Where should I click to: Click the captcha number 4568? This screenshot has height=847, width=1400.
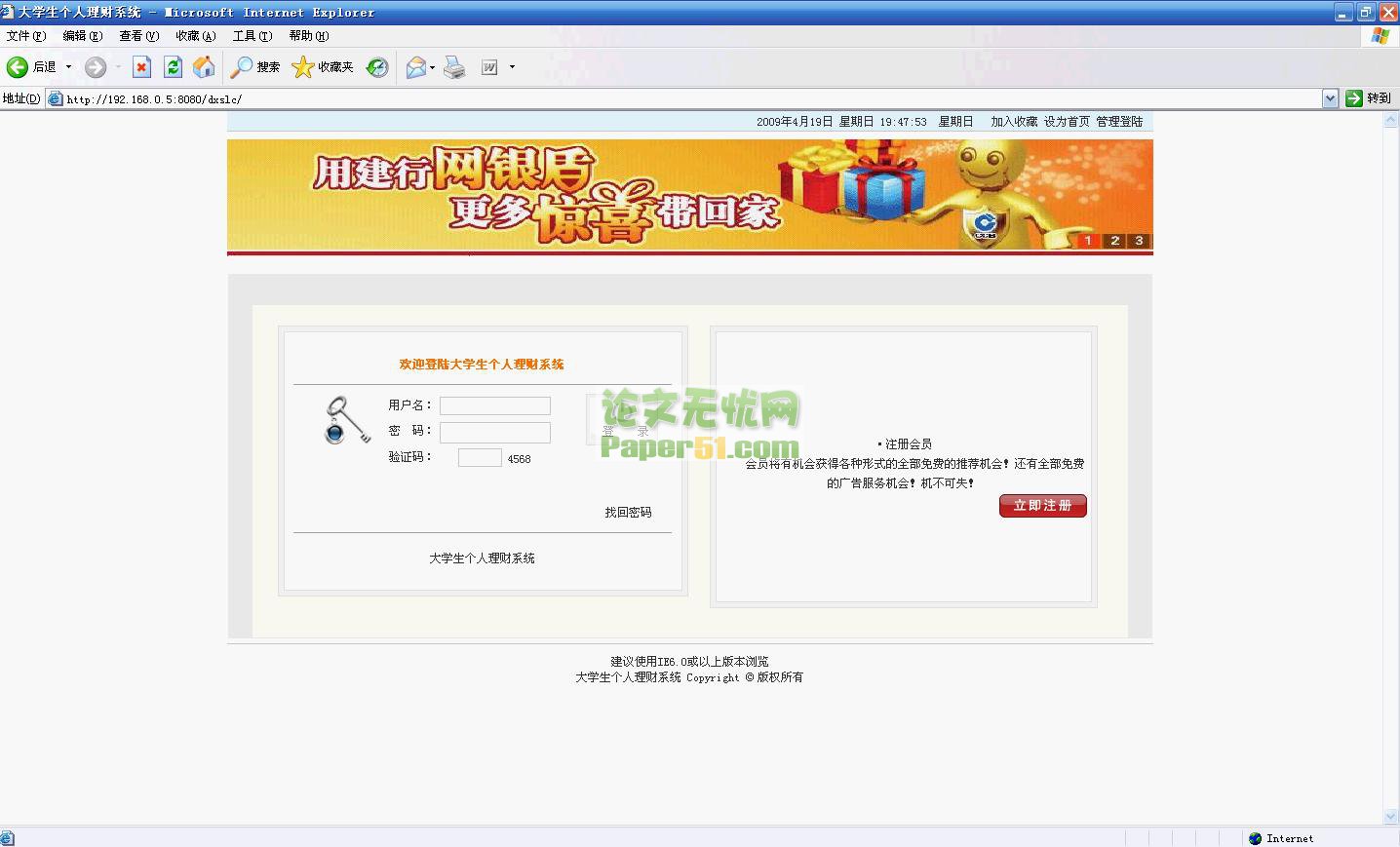519,459
